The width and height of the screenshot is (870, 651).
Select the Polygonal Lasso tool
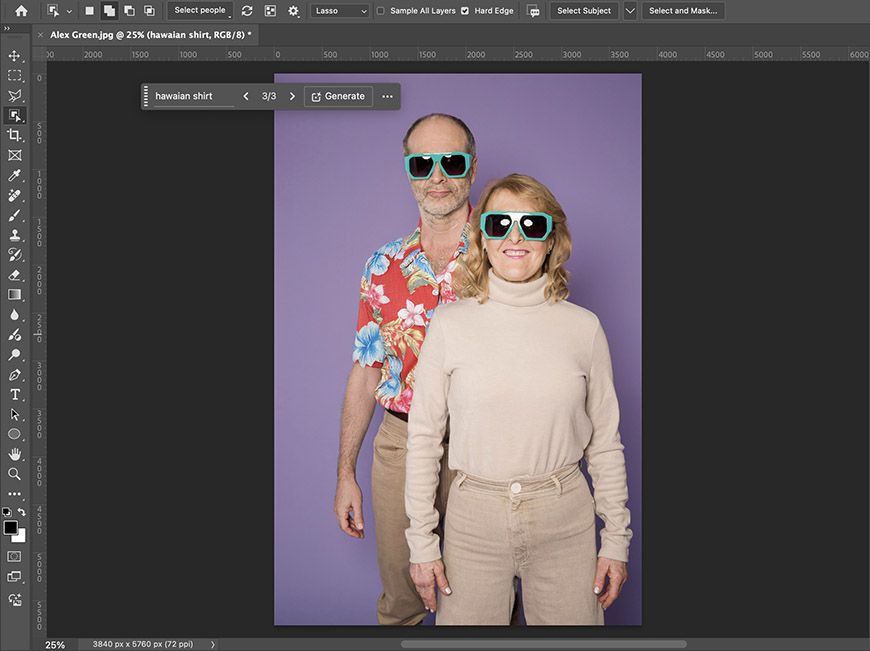[14, 95]
